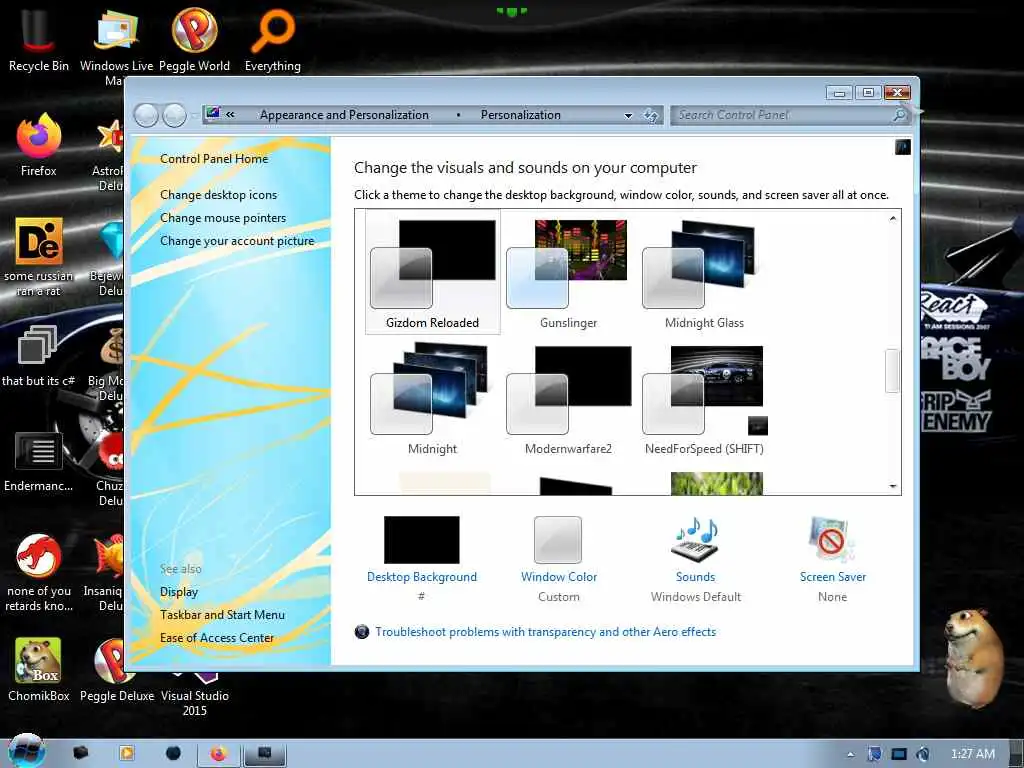Click 'Appearance and Personalization' breadcrumb
The width and height of the screenshot is (1024, 768).
point(344,115)
